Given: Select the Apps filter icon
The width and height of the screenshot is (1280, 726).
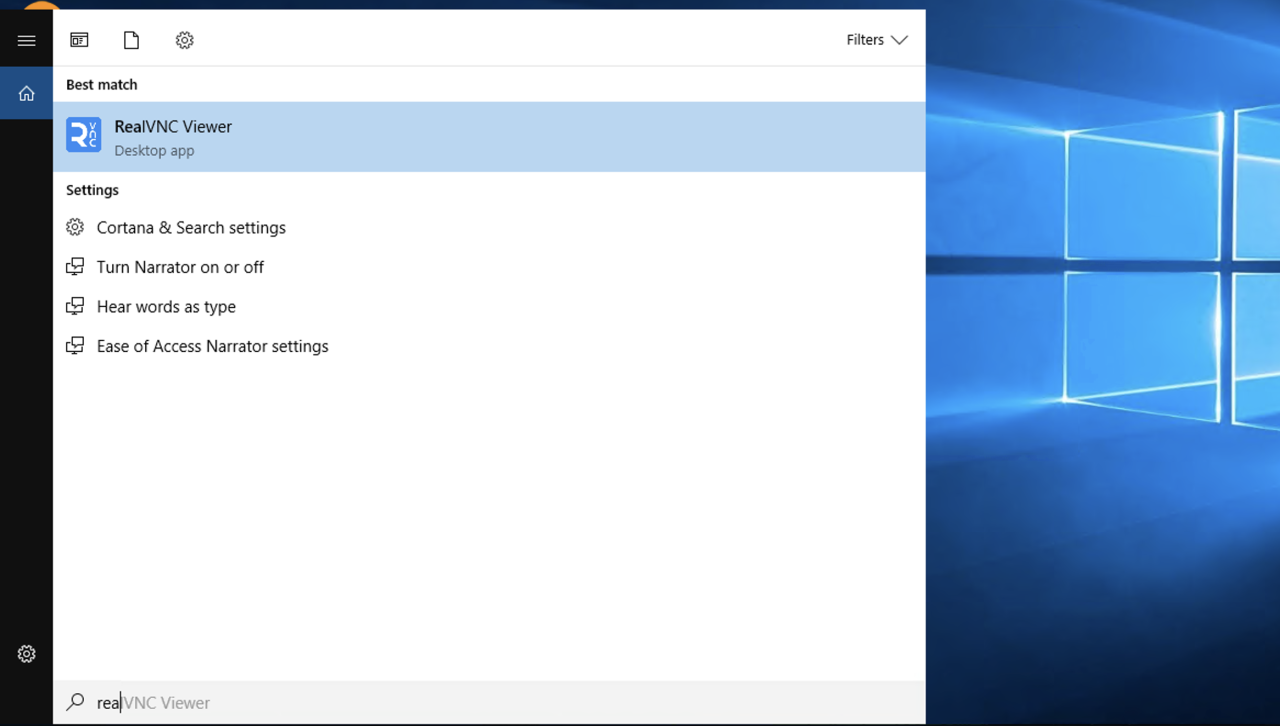Looking at the screenshot, I should click(79, 40).
